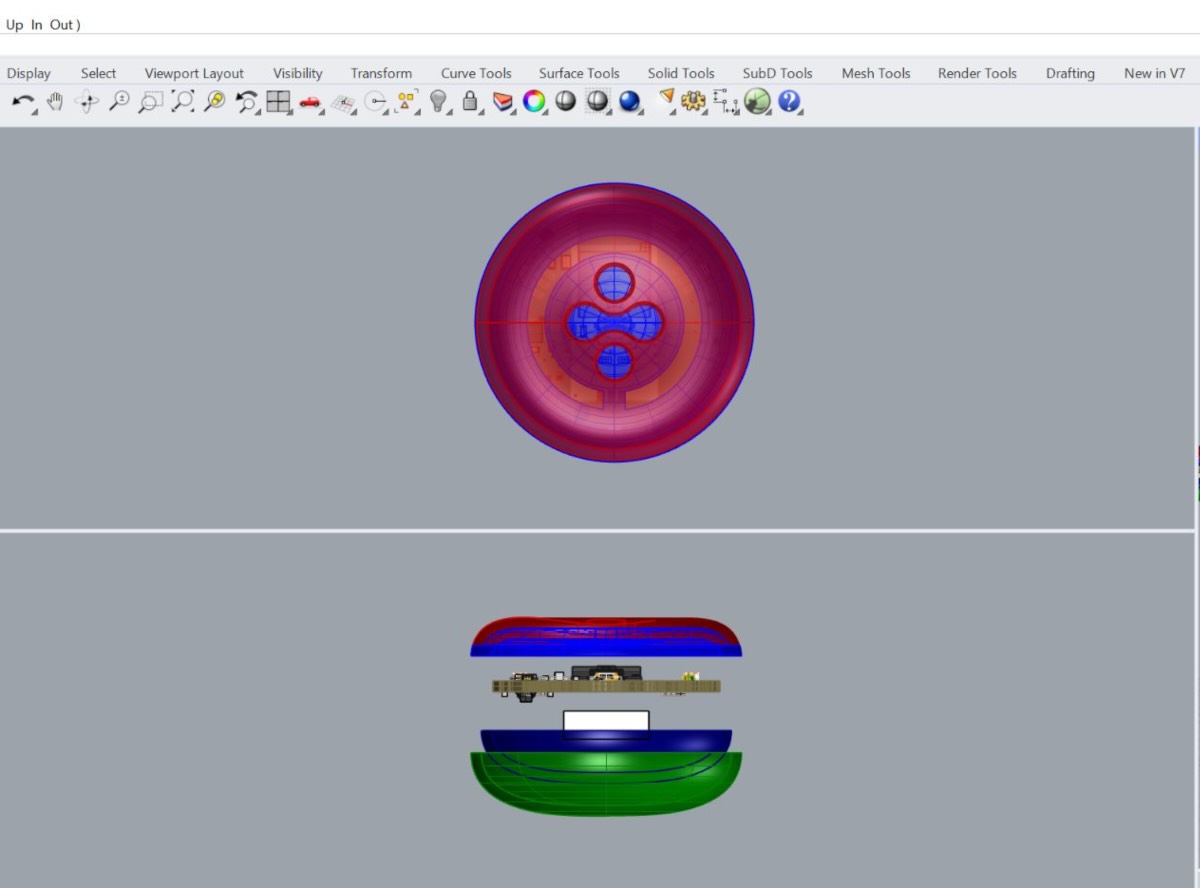The height and width of the screenshot is (888, 1200).
Task: Toggle the shaded sphere display mode
Action: pos(566,101)
